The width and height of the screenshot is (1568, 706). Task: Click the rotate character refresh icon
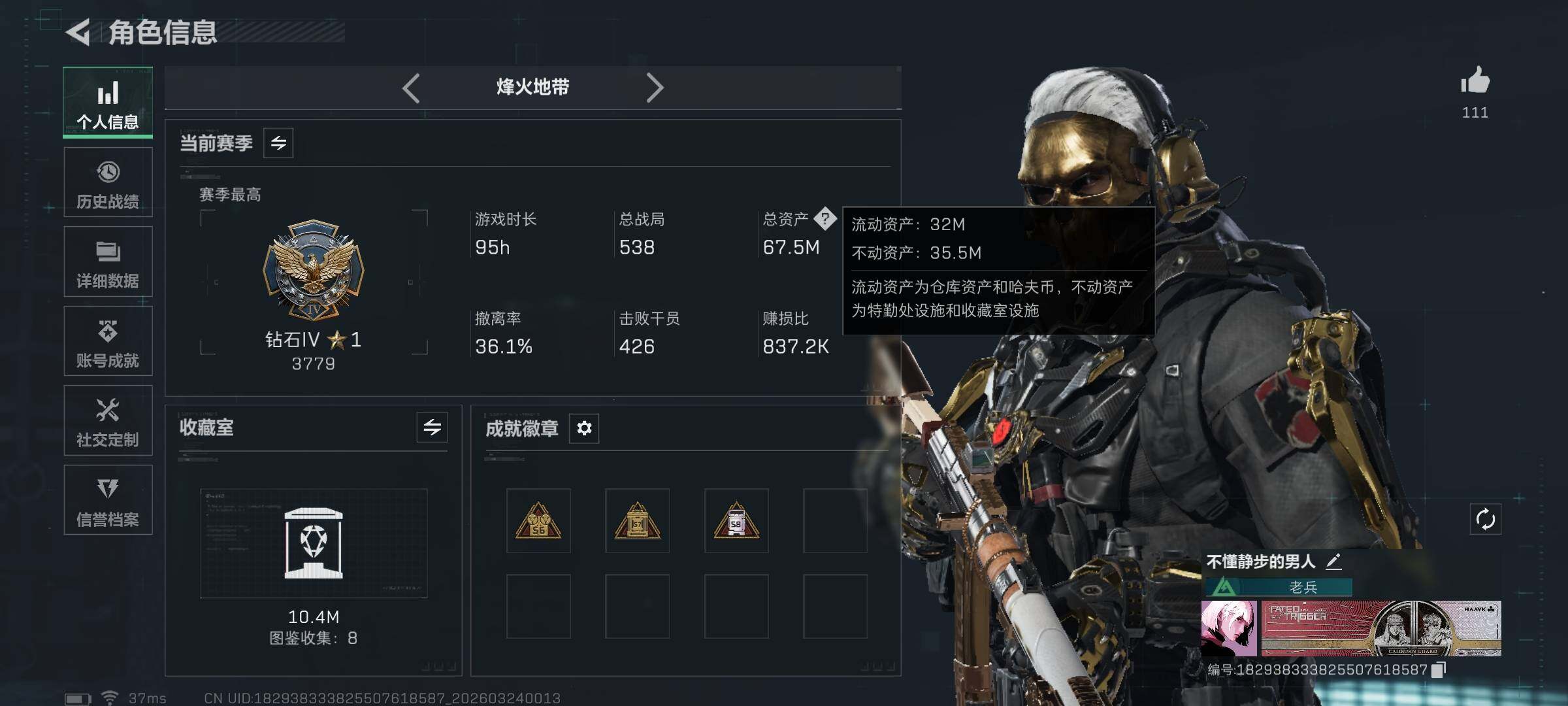[1485, 520]
